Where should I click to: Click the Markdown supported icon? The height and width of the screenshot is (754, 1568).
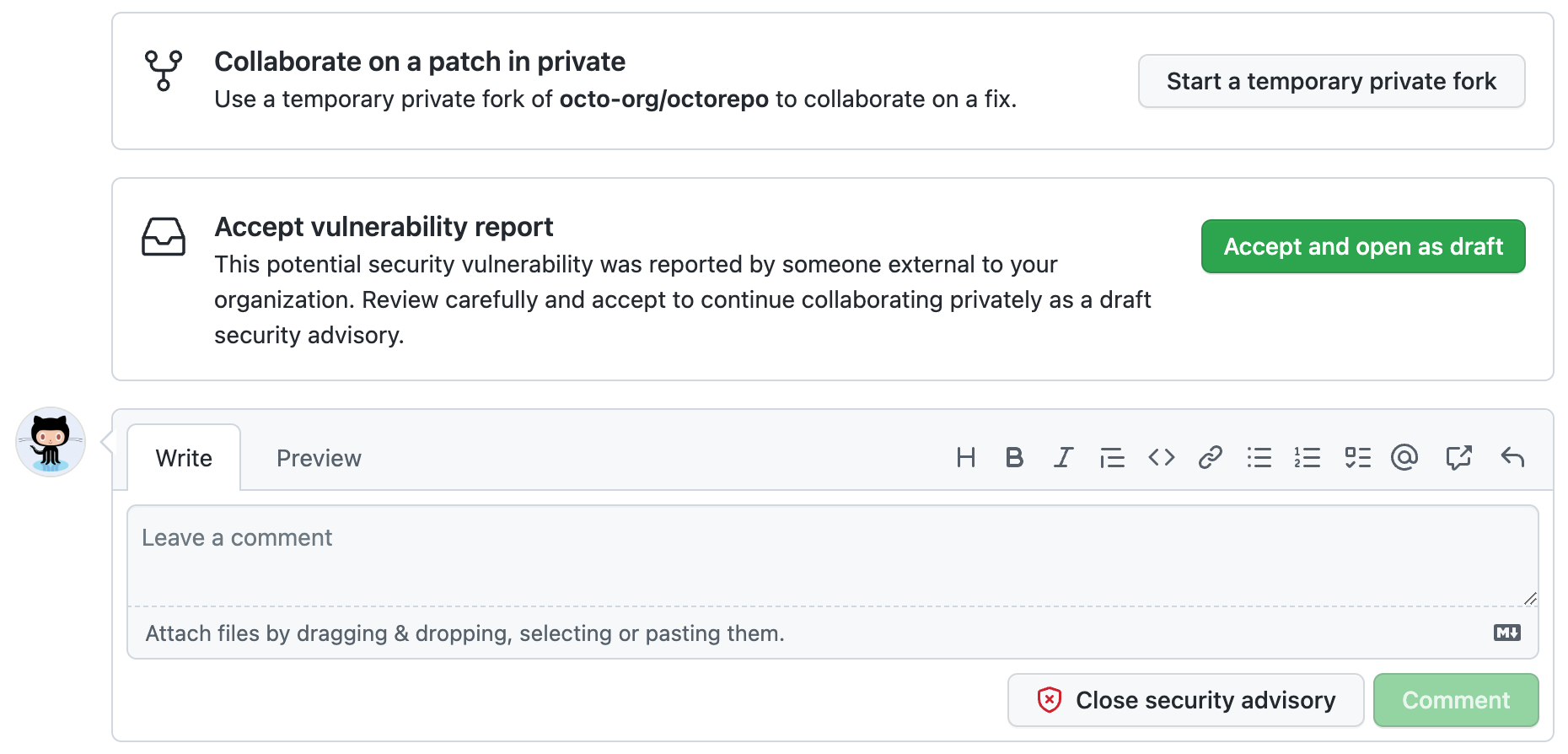[x=1506, y=633]
